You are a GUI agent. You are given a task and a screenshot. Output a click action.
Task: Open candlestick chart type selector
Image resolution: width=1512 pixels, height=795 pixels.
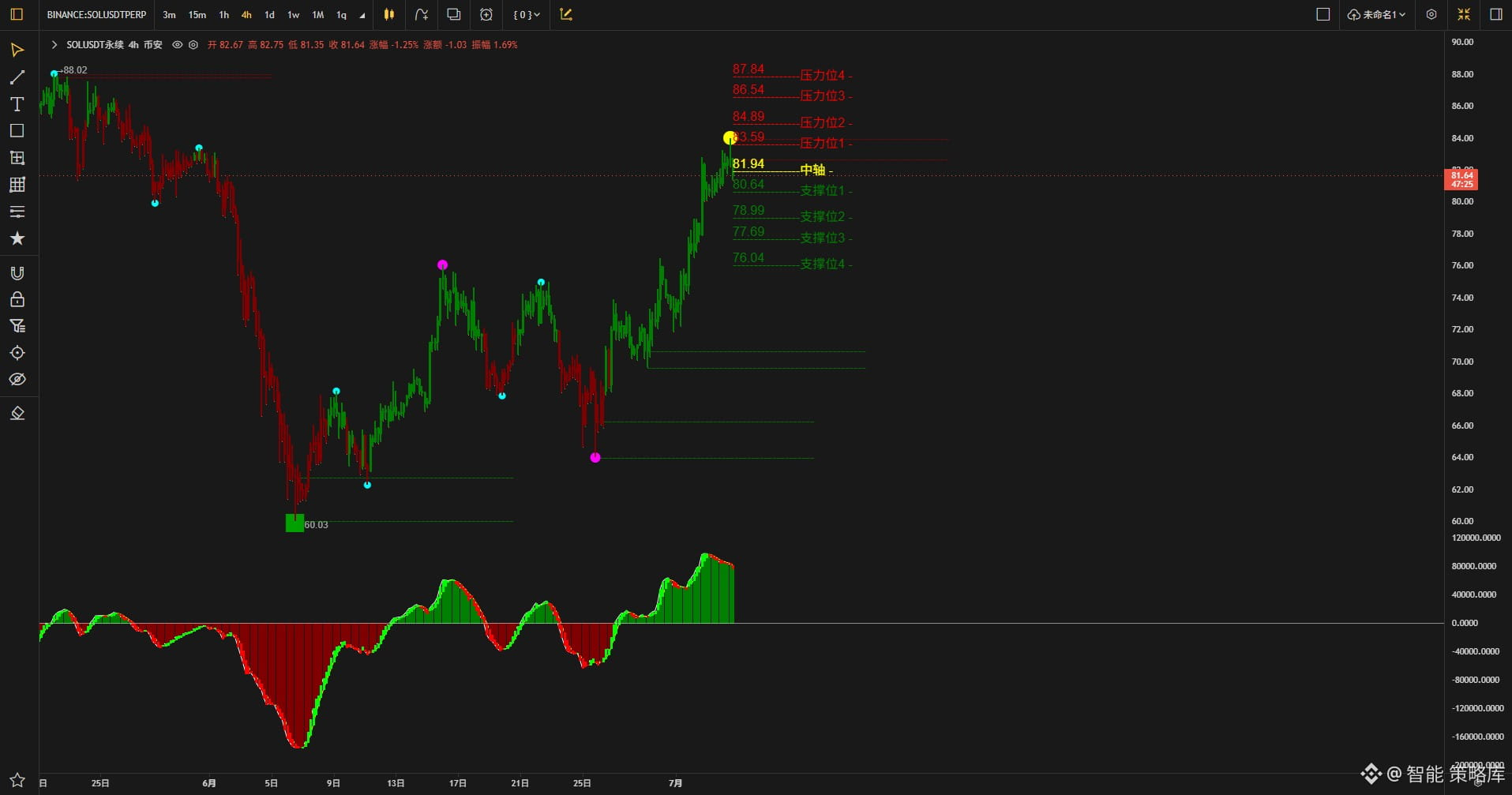388,14
